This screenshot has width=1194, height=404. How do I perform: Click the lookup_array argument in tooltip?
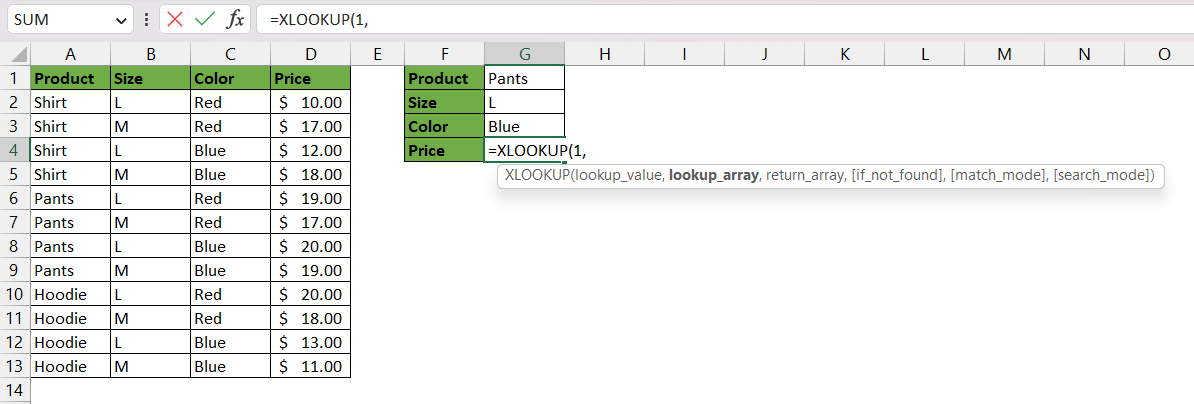tap(714, 176)
